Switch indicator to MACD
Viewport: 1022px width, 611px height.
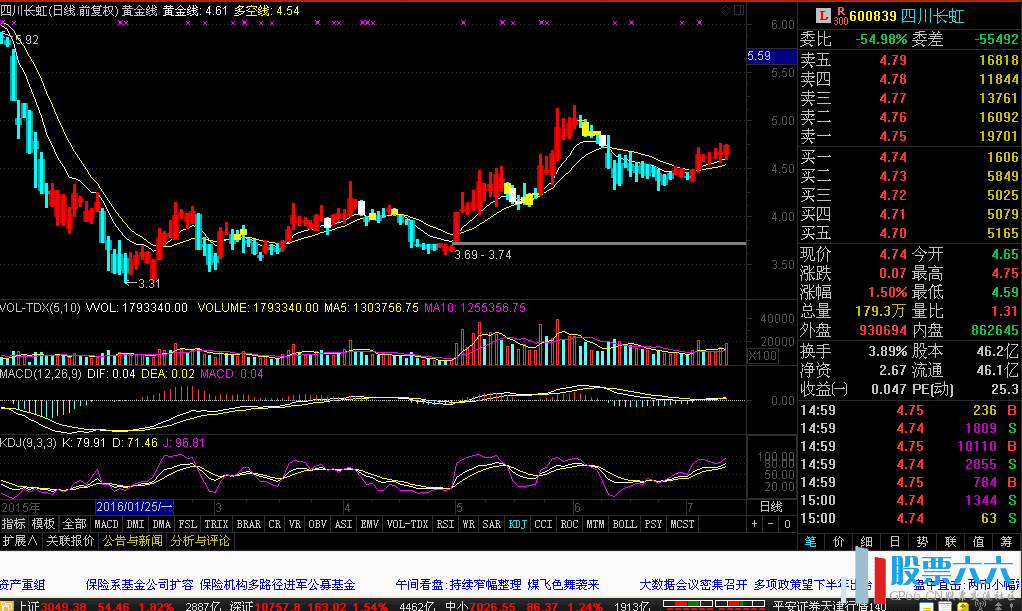tap(106, 524)
